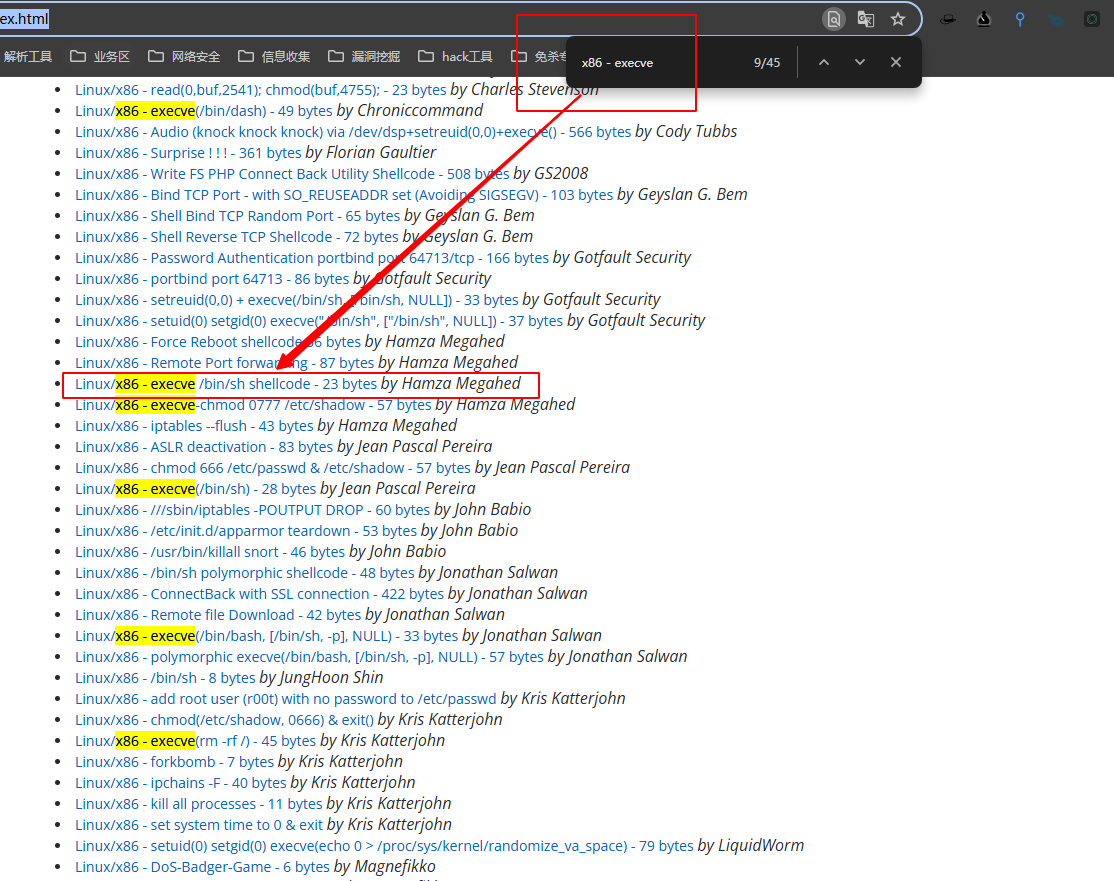Click the find bar search text field
This screenshot has height=881, width=1114.
(x=660, y=63)
